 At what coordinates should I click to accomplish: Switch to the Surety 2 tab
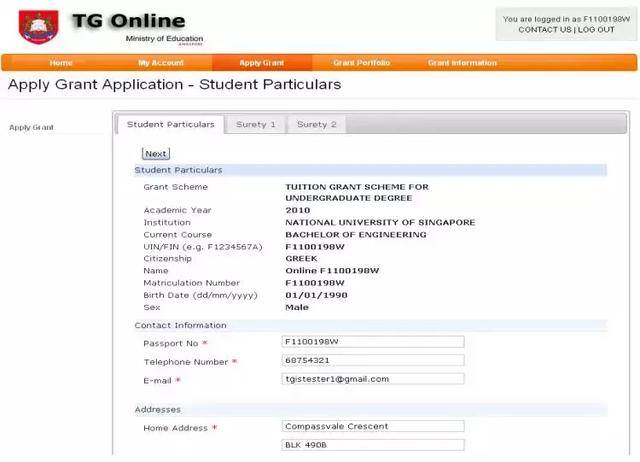pos(317,125)
